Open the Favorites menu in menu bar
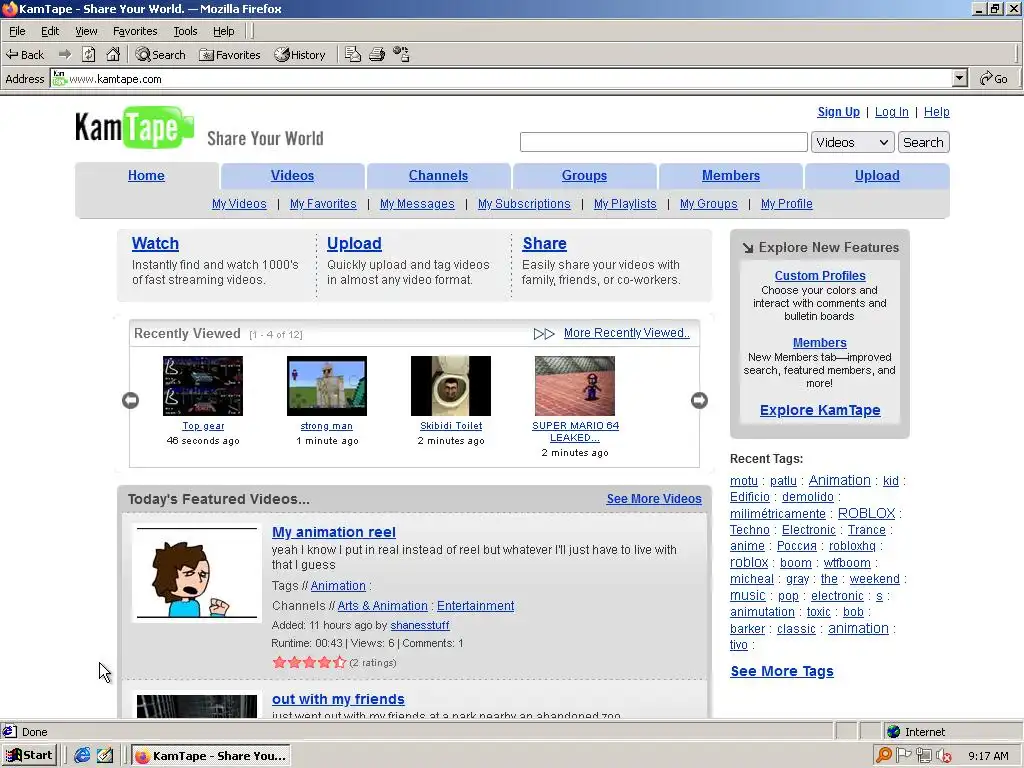The height and width of the screenshot is (768, 1024). tap(135, 31)
